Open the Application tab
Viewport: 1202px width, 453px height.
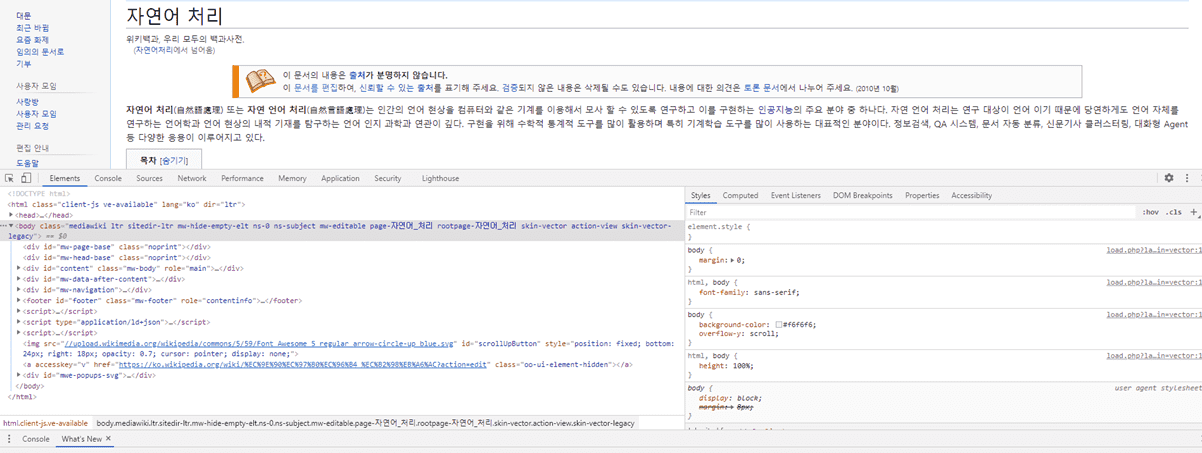[x=340, y=178]
